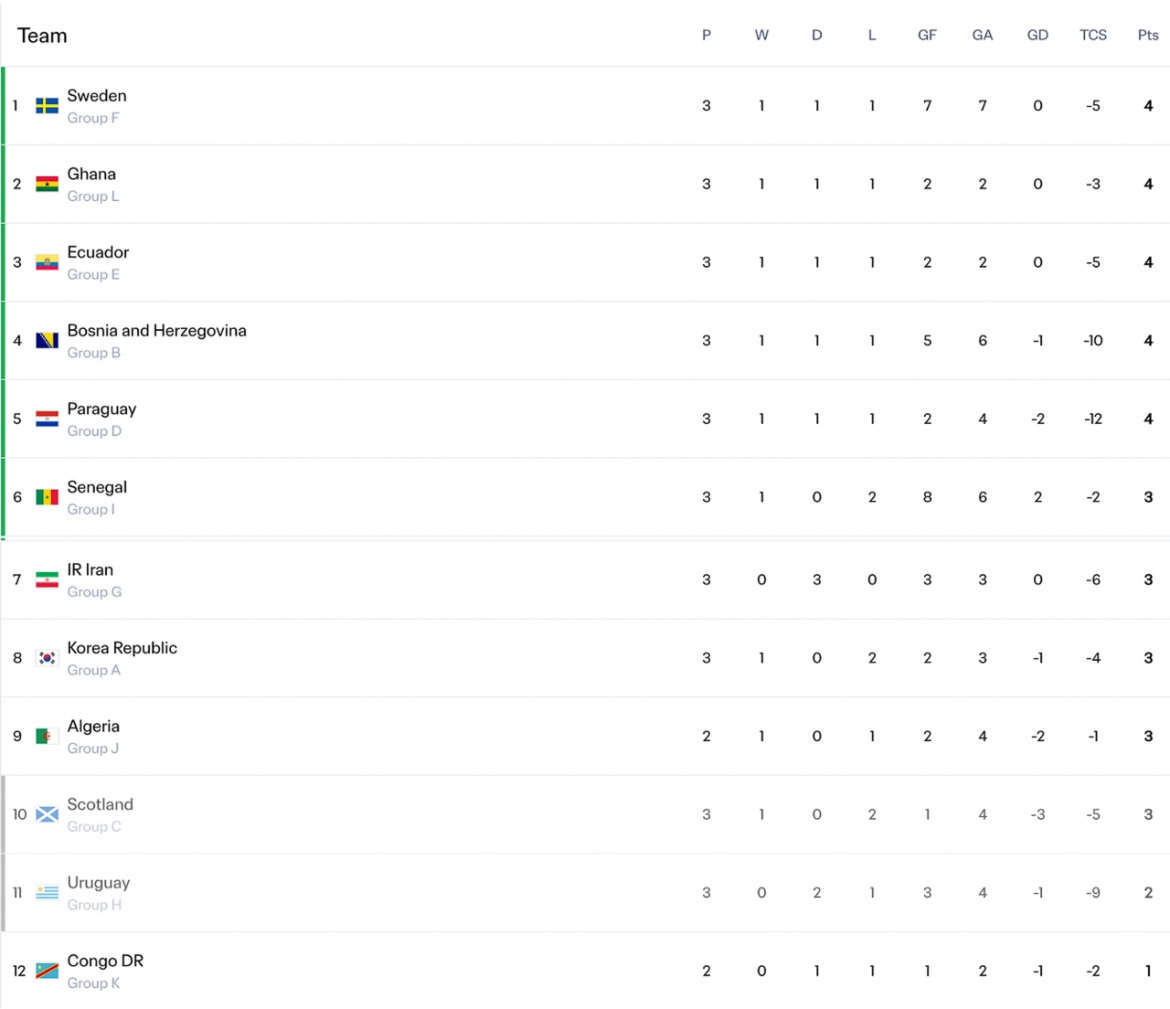
Task: Click the Paraguay flag icon
Action: pyautogui.click(x=47, y=419)
